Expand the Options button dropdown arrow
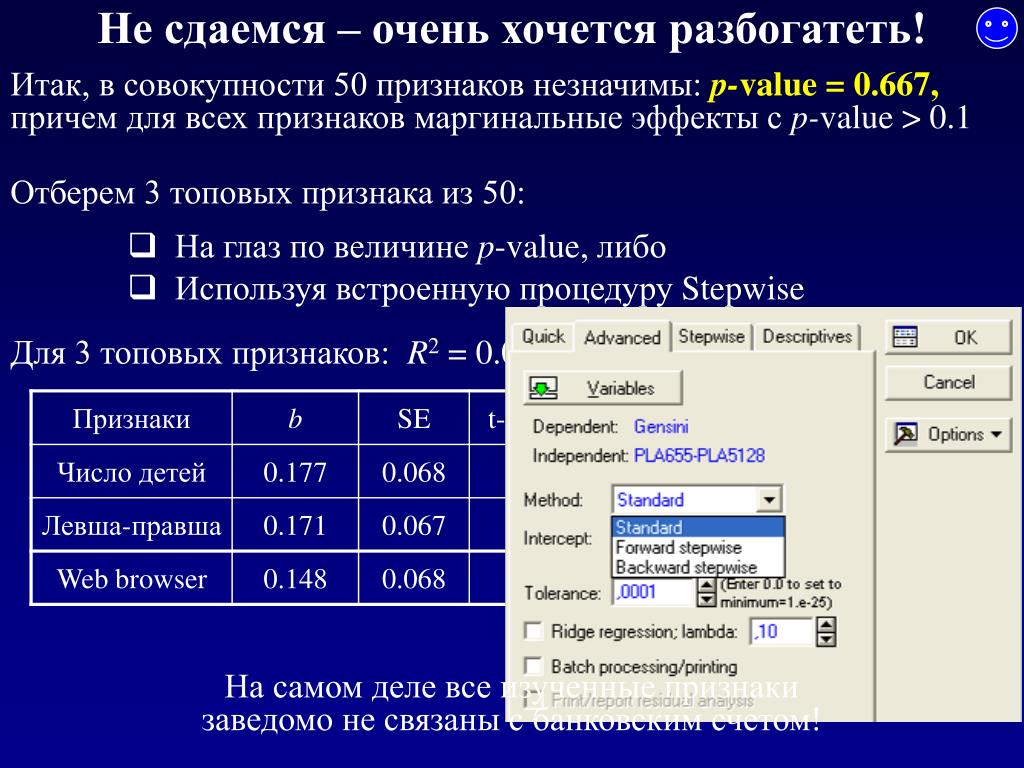 (997, 434)
